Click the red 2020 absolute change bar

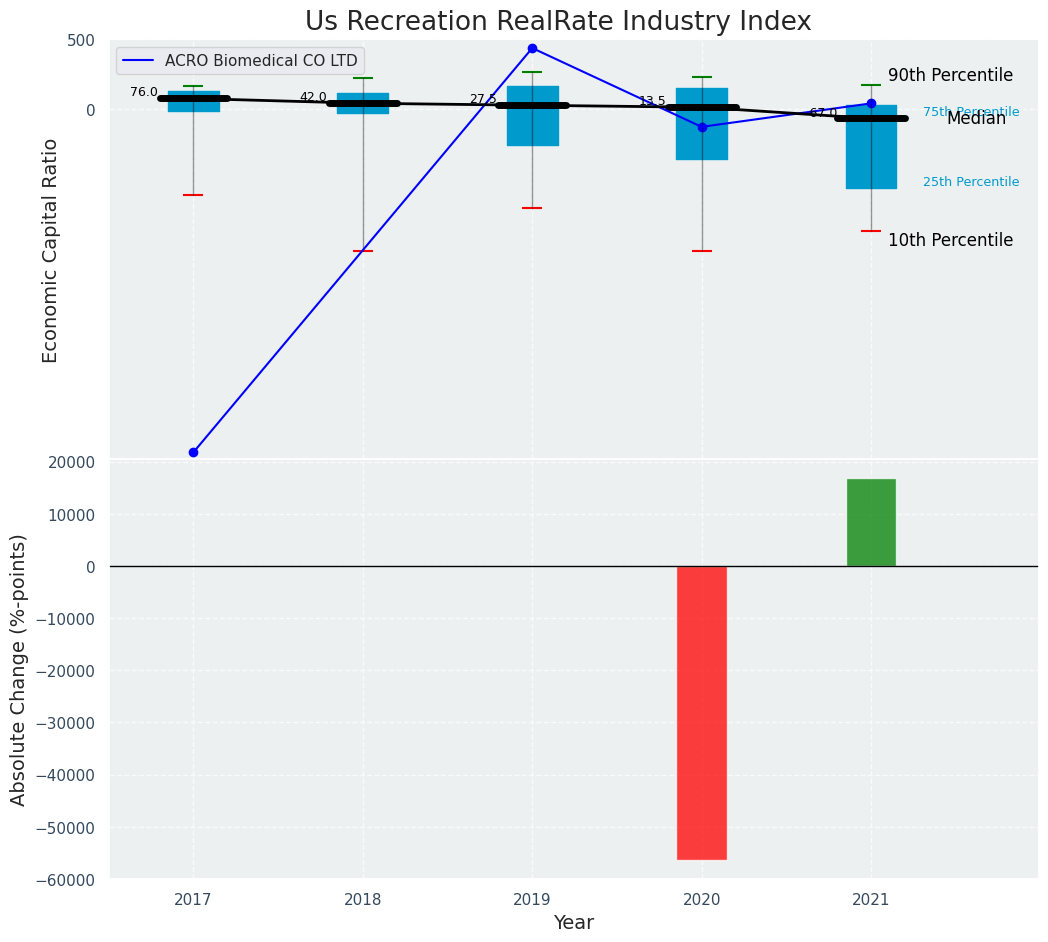702,712
